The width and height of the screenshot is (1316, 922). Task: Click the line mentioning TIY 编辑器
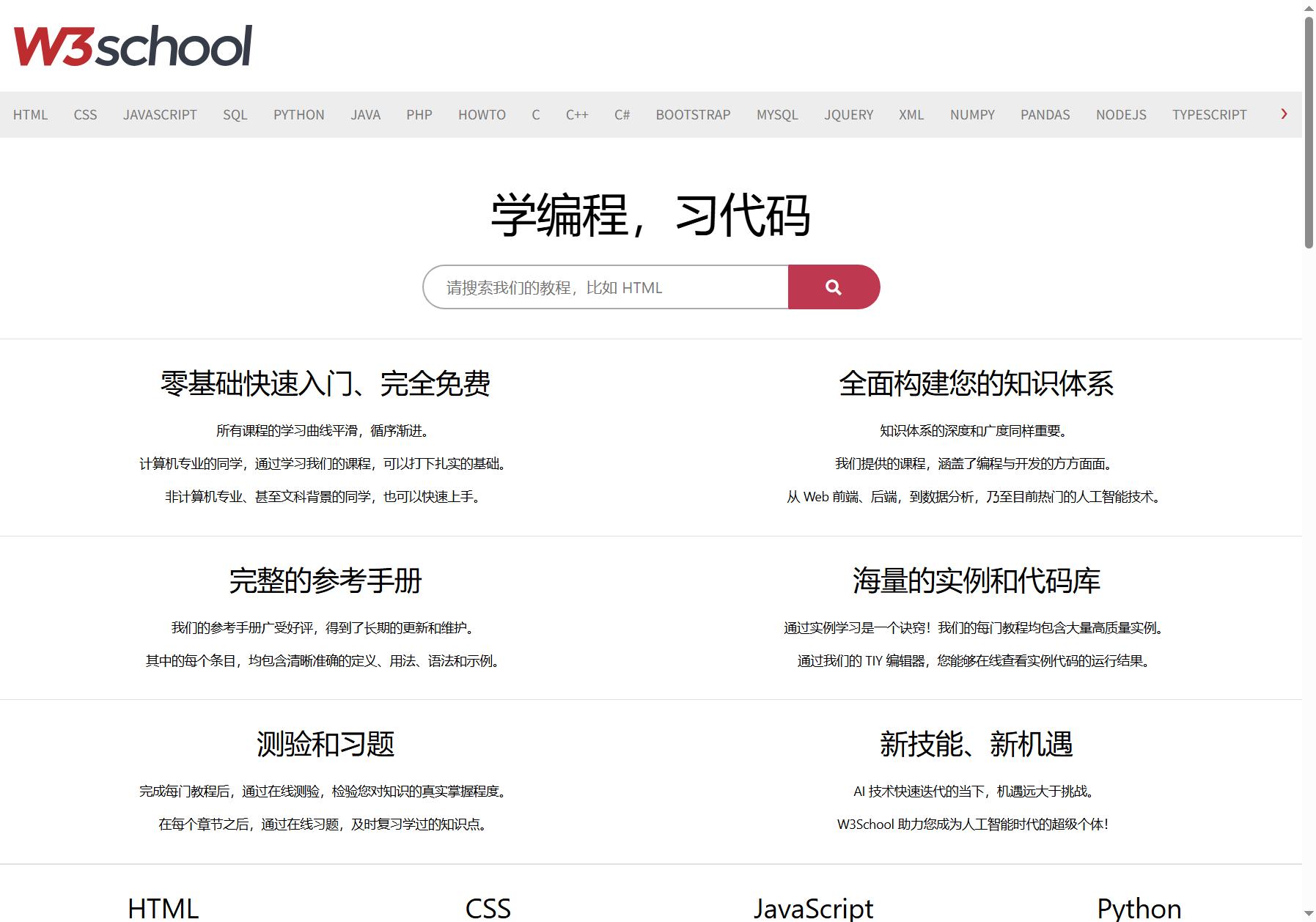point(975,661)
